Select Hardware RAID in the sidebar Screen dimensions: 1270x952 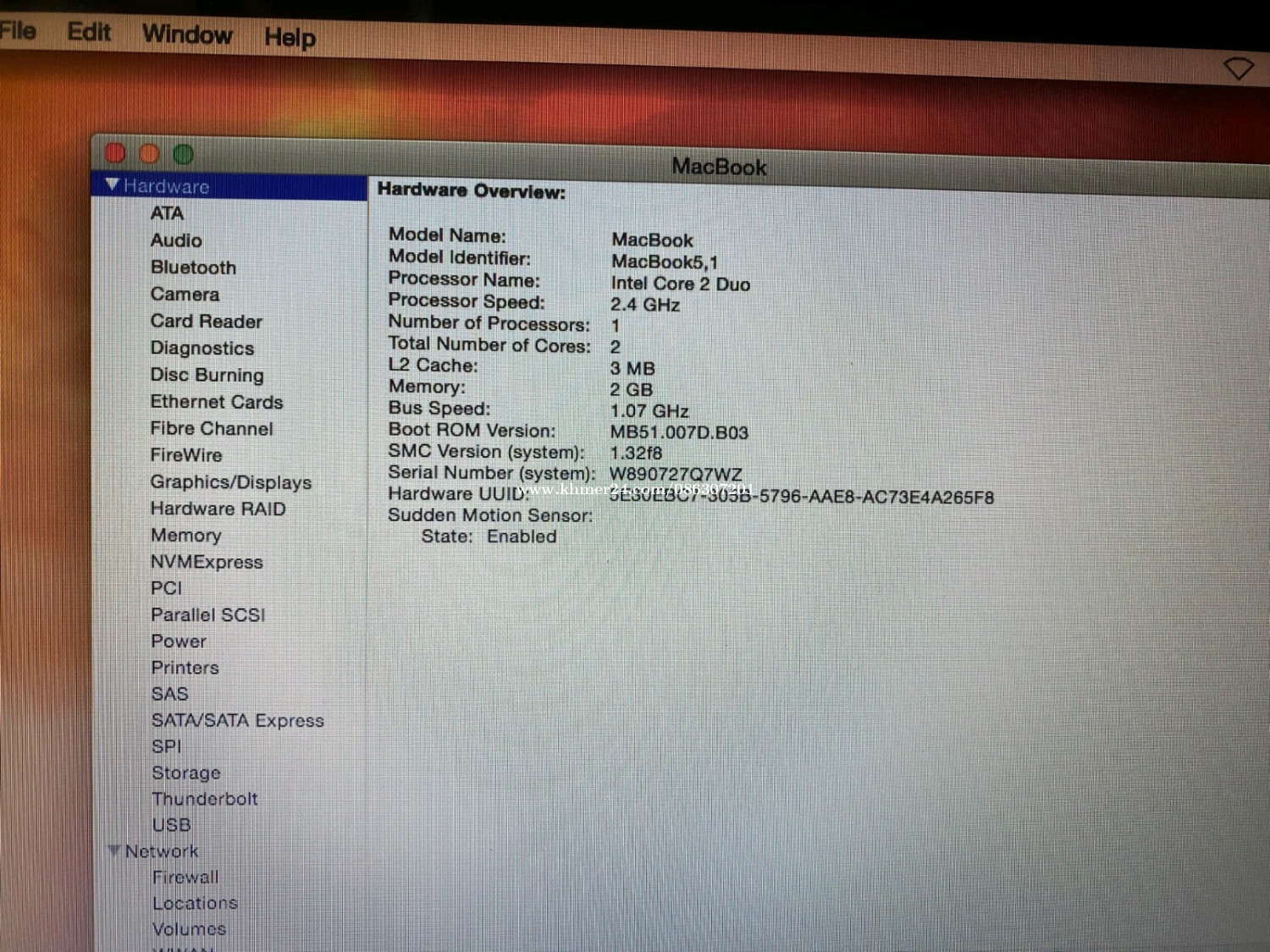point(218,509)
